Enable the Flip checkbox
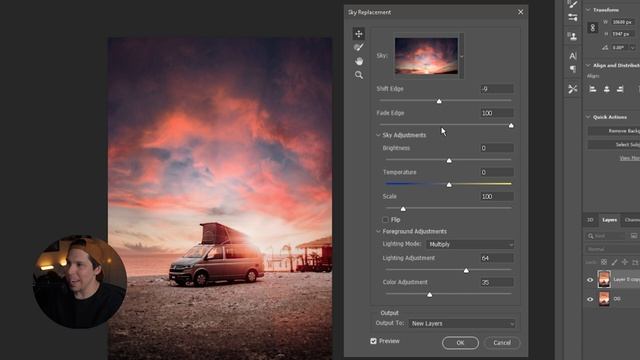 [385, 220]
